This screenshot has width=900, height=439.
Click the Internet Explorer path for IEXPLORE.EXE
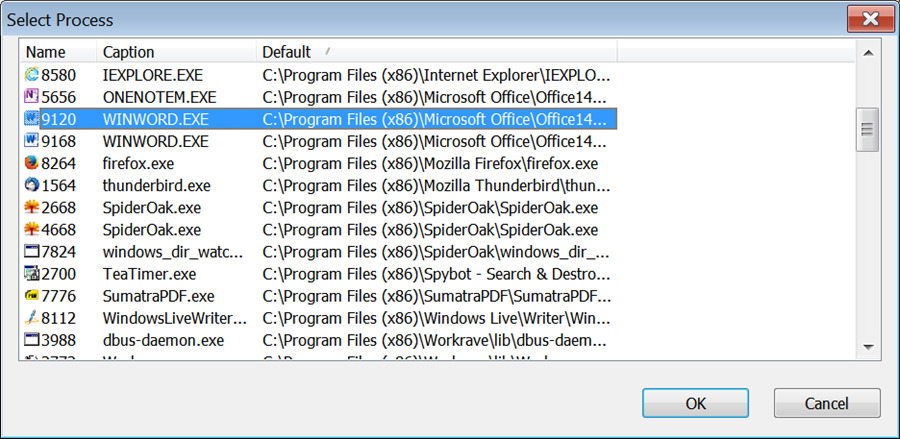pos(436,75)
